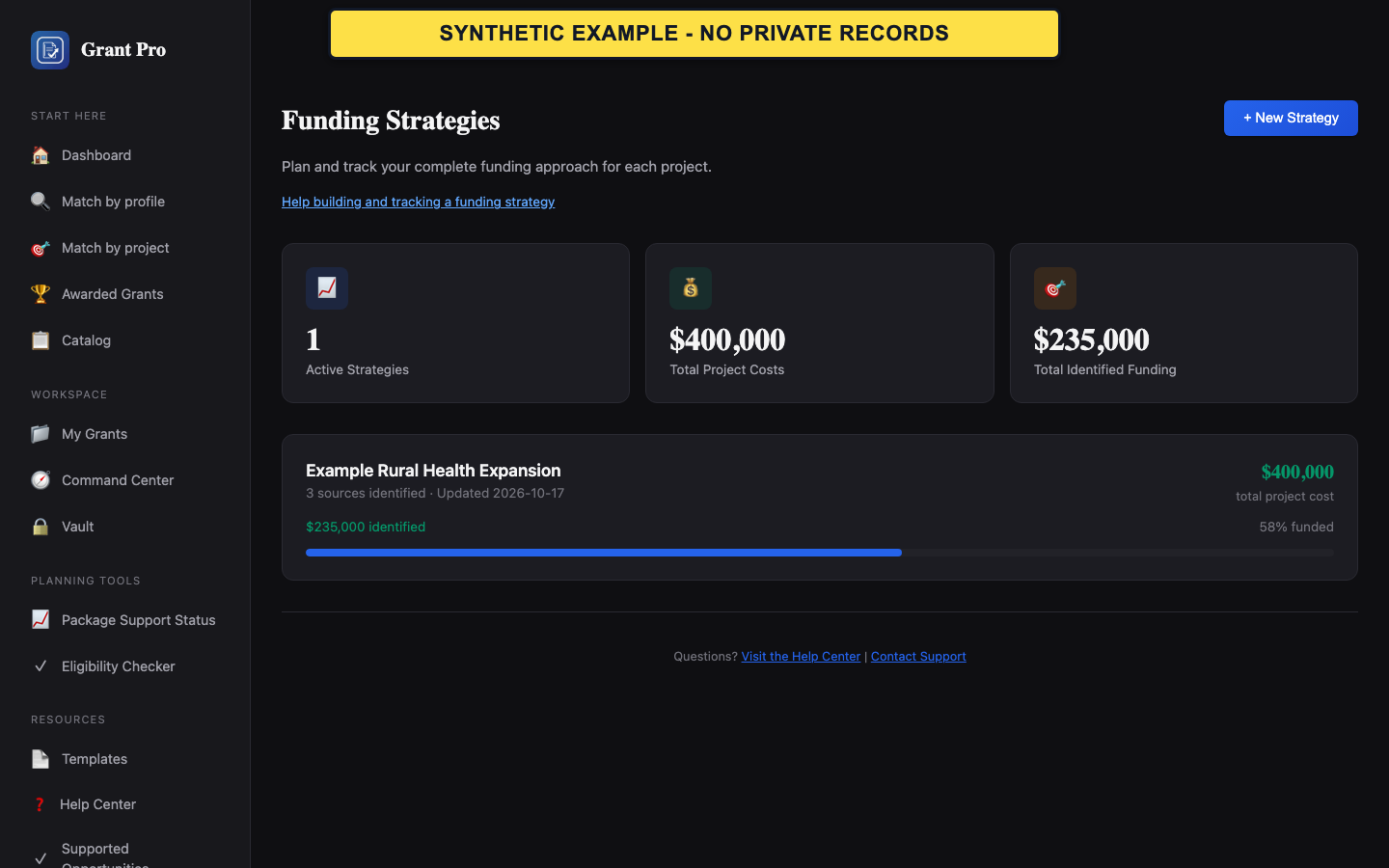
Task: Click the Contact Support link
Action: tap(918, 657)
